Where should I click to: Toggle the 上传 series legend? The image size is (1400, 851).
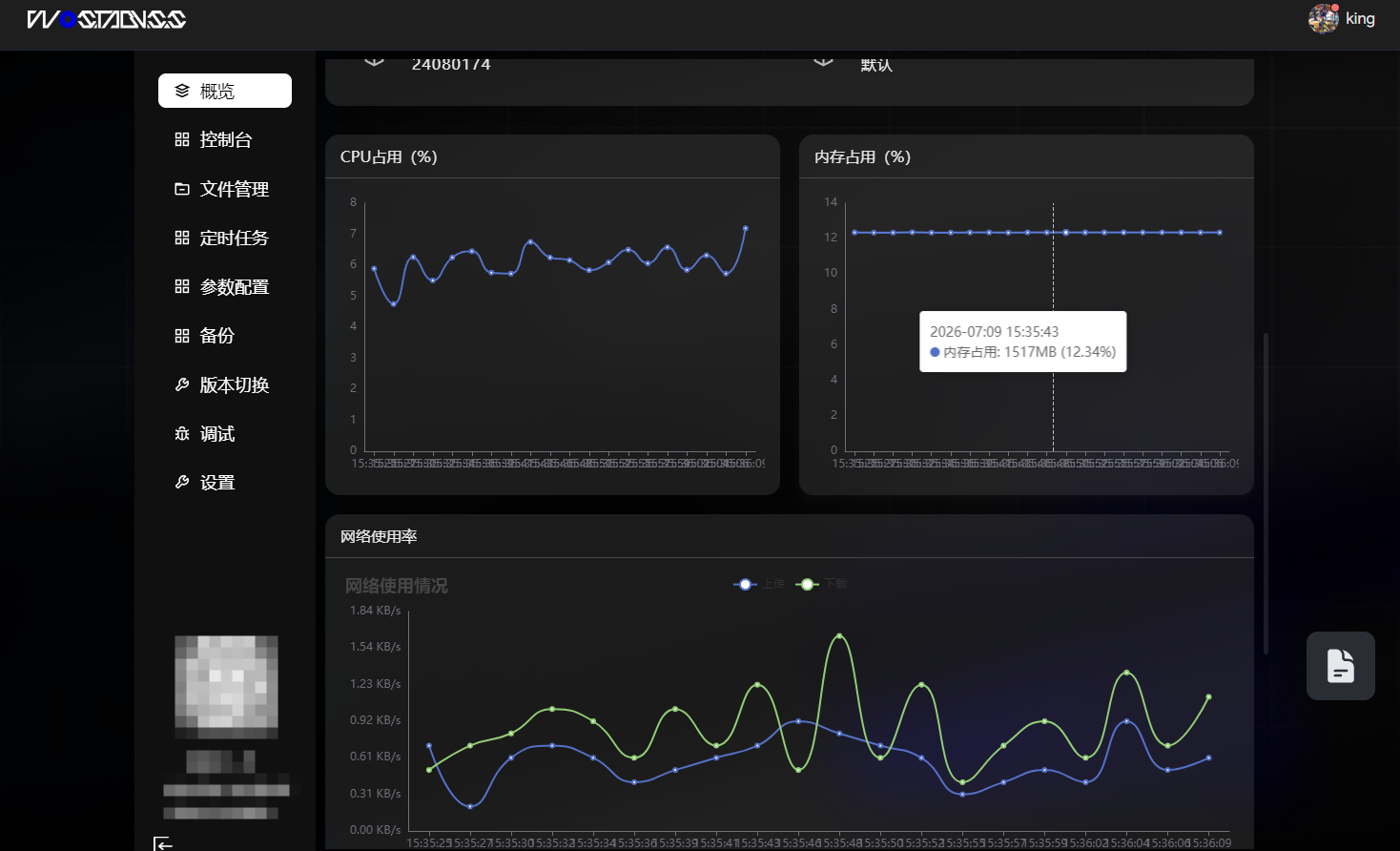(x=759, y=584)
